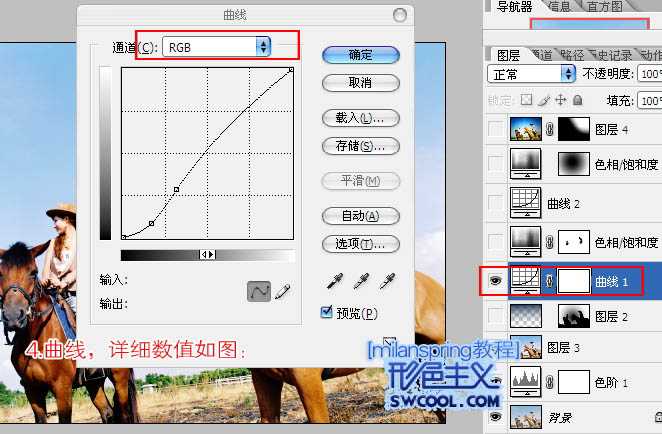The image size is (662, 434).
Task: Open the 正常 blend mode dropdown
Action: click(x=531, y=74)
